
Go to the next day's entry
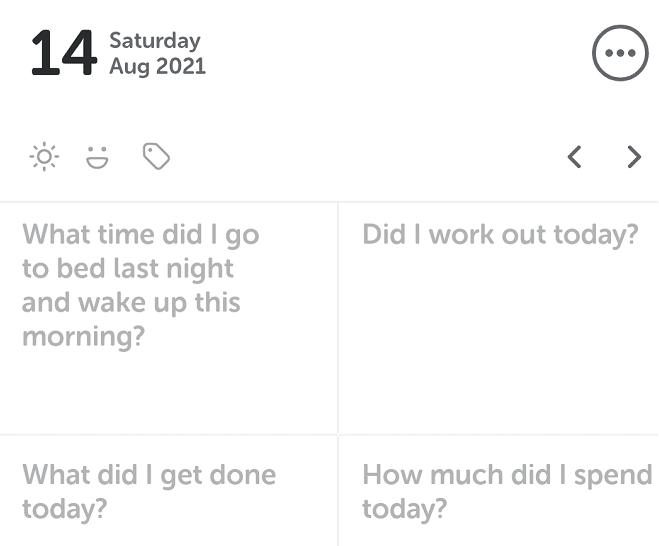click(633, 157)
